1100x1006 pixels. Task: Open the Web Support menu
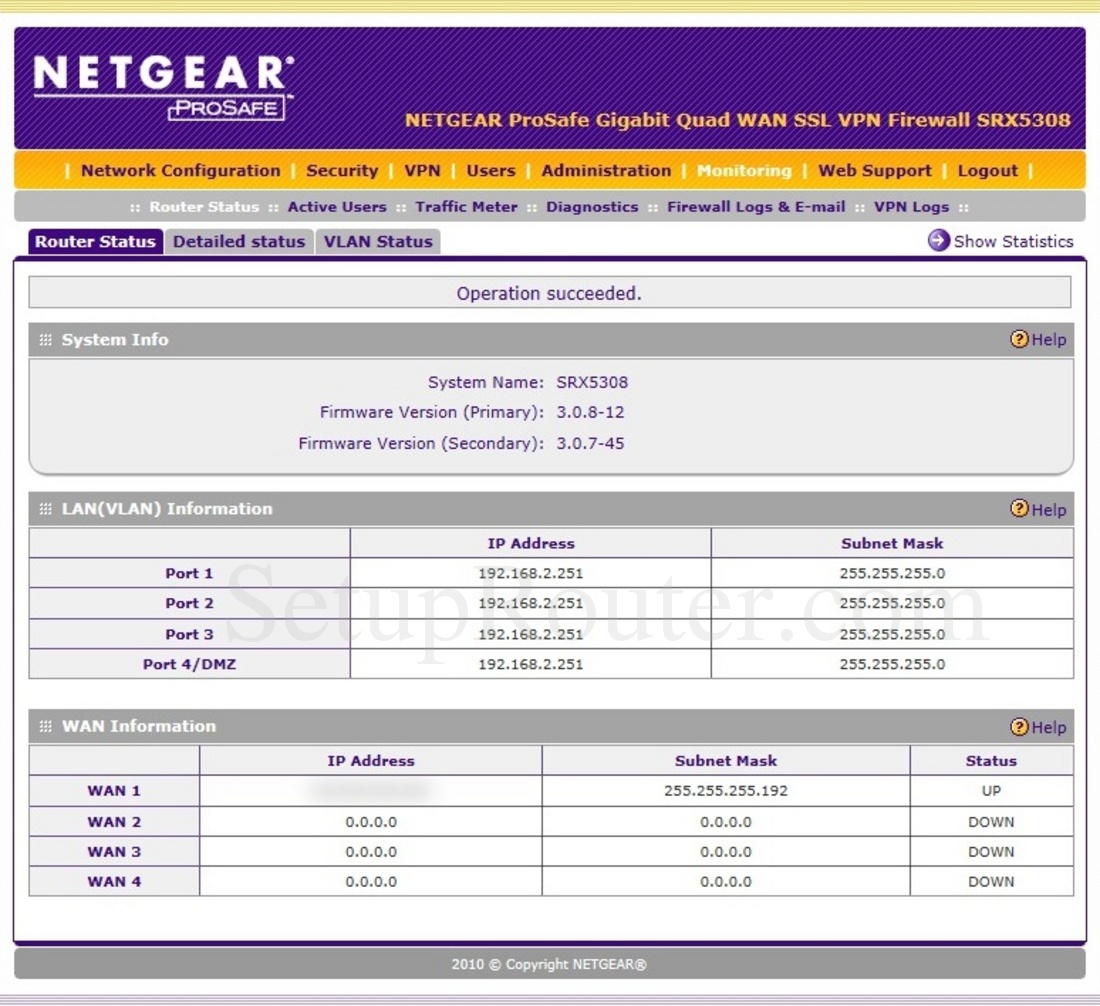click(875, 170)
